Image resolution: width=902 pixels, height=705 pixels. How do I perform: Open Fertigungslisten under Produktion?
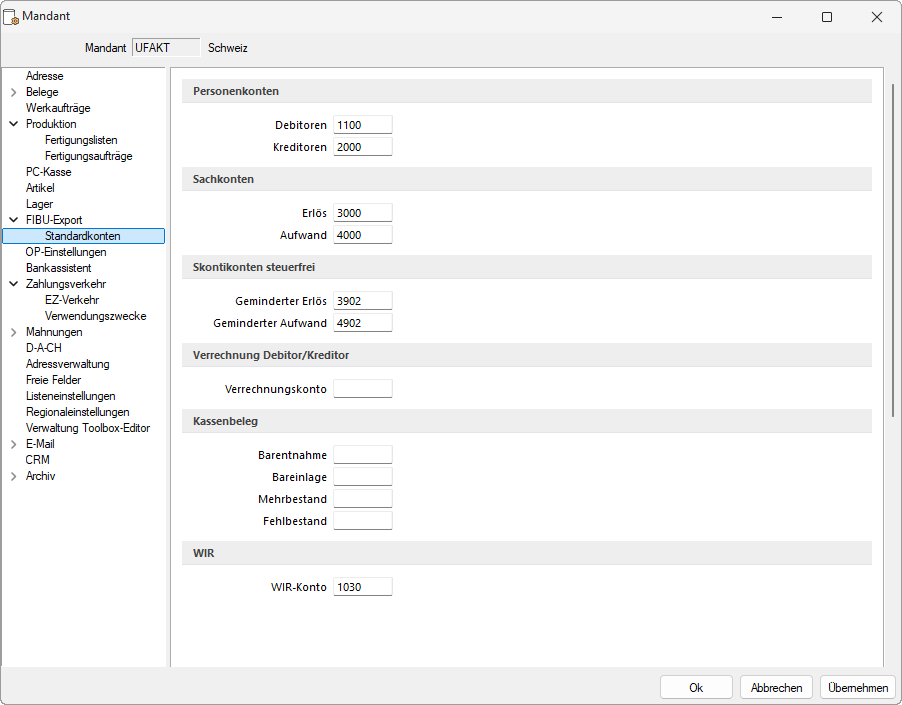(81, 140)
